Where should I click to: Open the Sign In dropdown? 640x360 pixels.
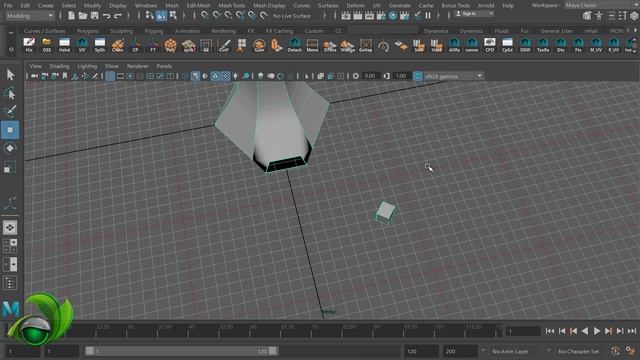474,14
